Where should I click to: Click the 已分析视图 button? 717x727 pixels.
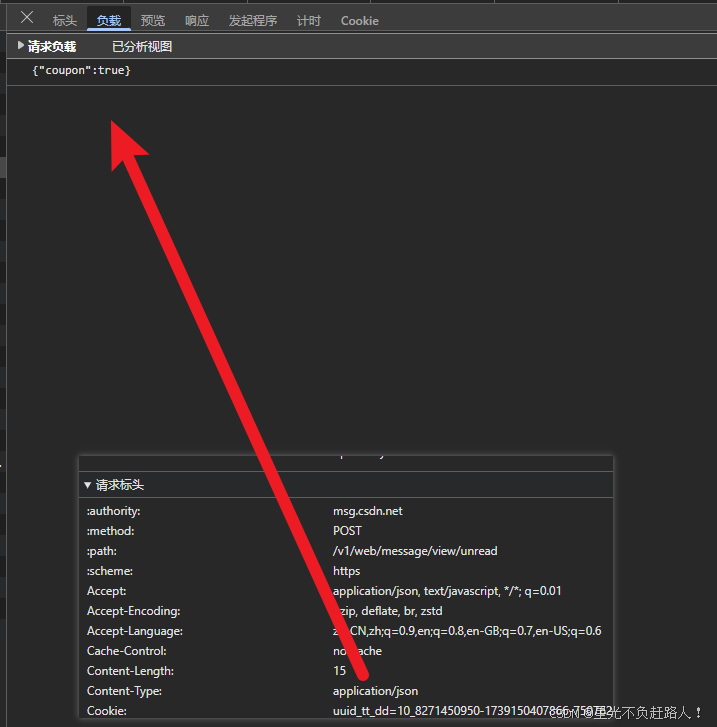[x=142, y=46]
